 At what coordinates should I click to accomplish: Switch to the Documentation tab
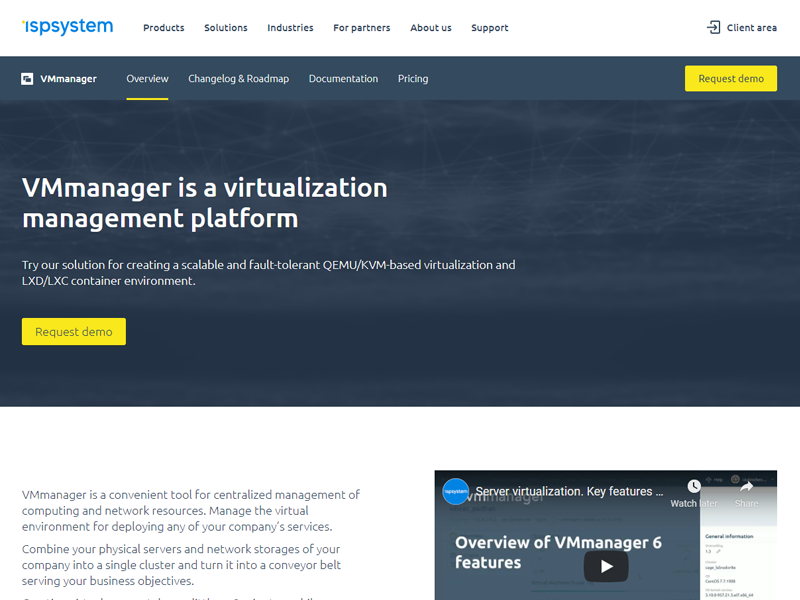click(x=343, y=79)
